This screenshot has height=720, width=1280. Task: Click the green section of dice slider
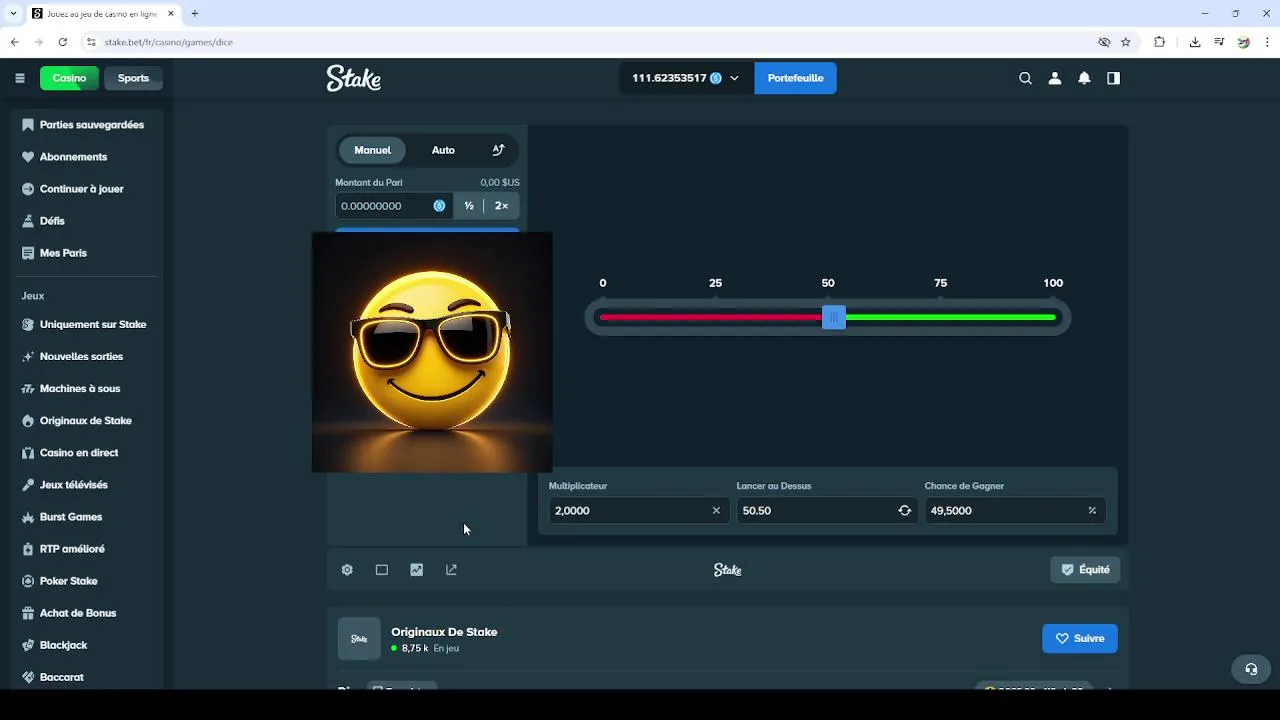pos(951,317)
